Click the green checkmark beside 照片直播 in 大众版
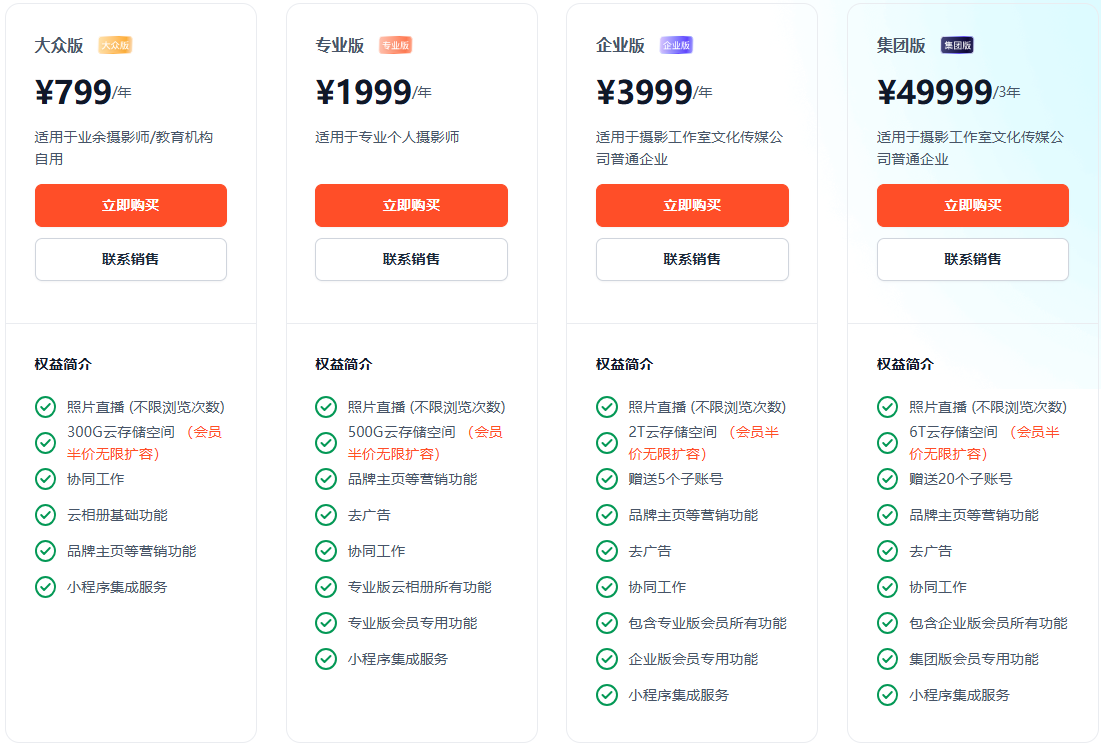1101x746 pixels. [45, 407]
